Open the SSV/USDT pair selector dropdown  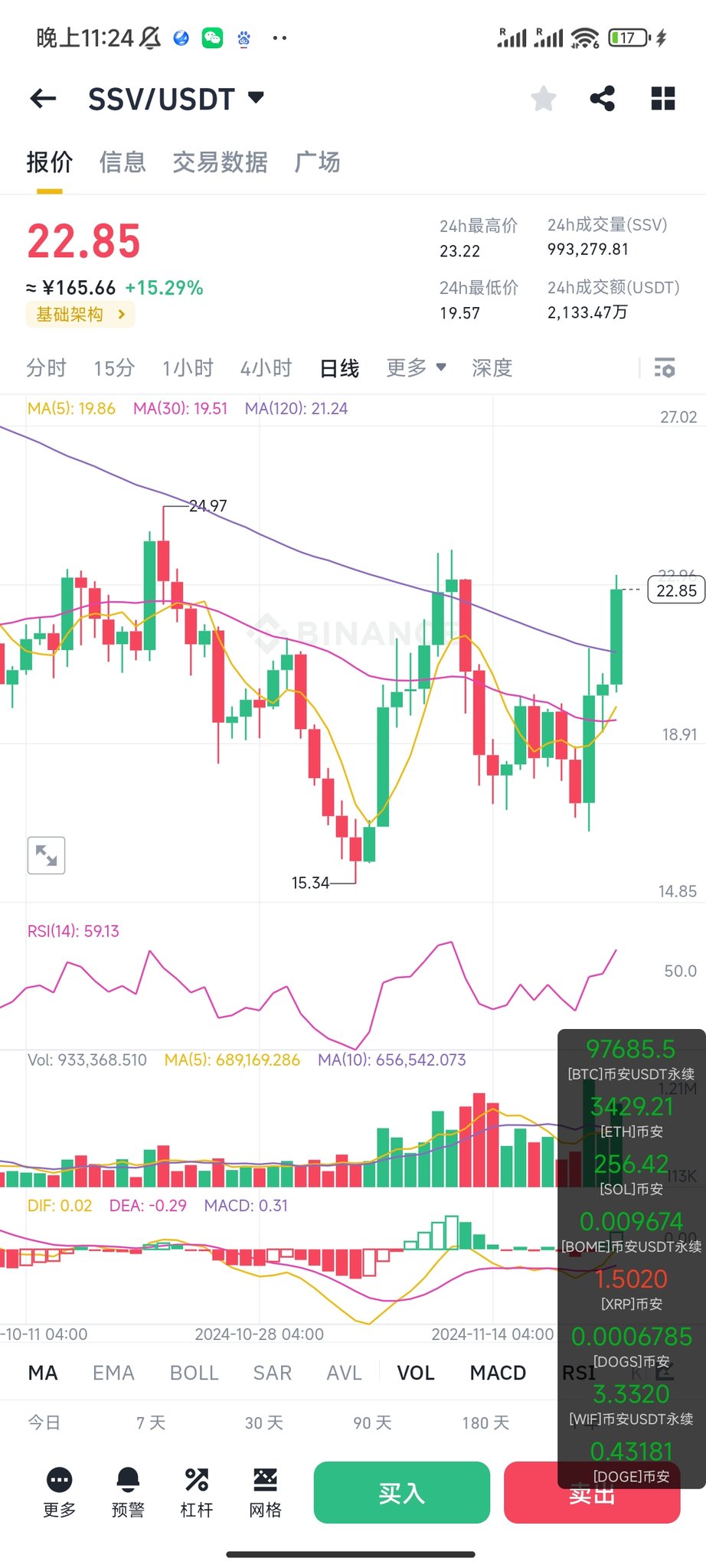pos(176,99)
